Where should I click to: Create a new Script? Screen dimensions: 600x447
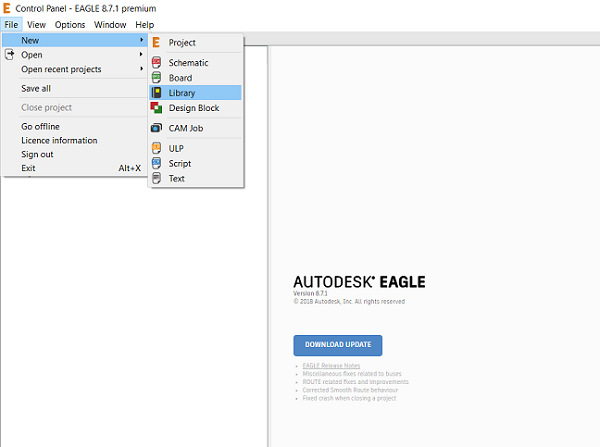click(196, 163)
